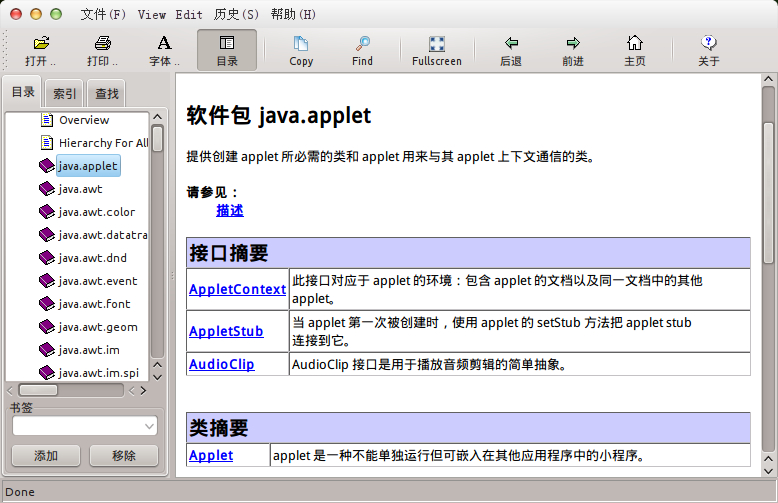The width and height of the screenshot is (778, 503).
Task: Open the View menu
Action: (152, 14)
